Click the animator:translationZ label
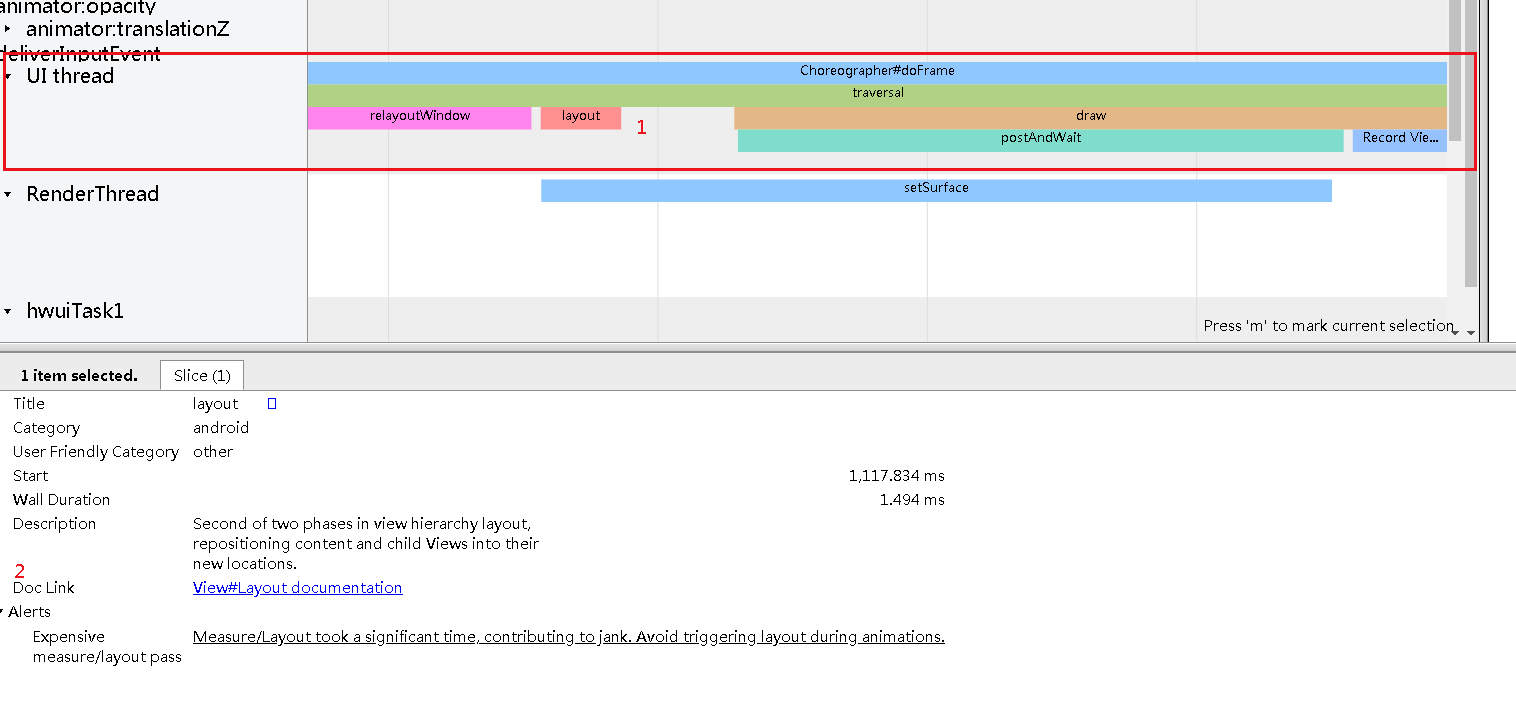Viewport: 1516px width, 724px height. (x=128, y=29)
